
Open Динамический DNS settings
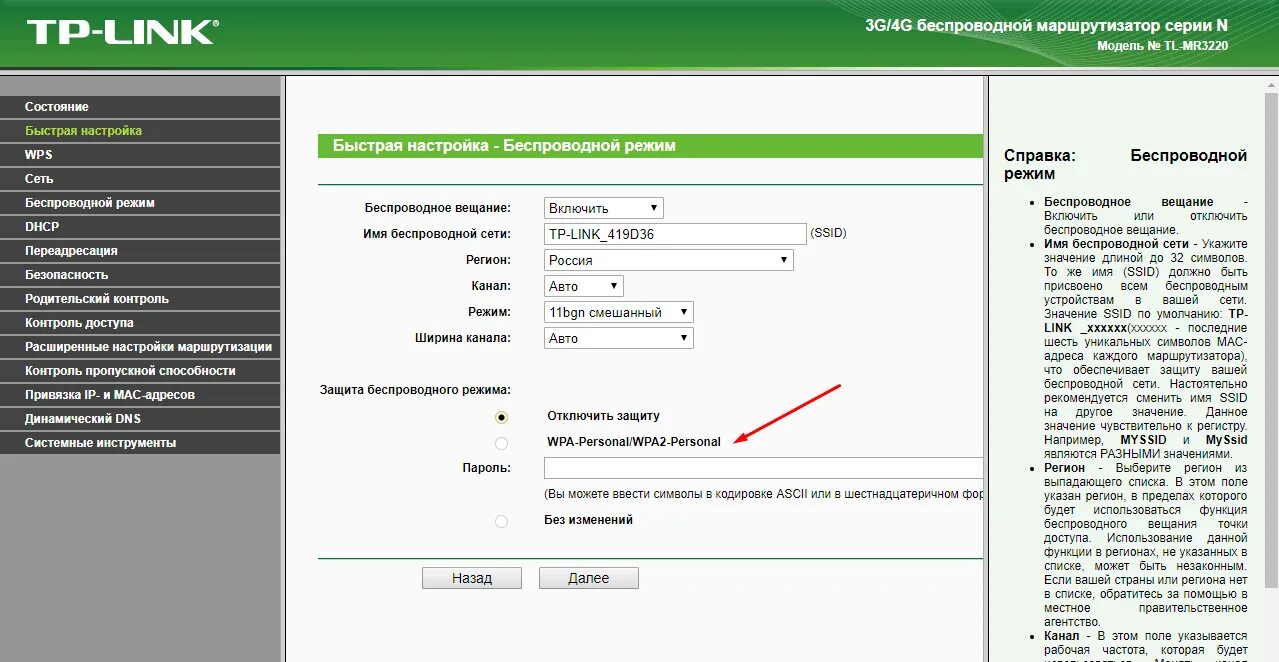click(x=140, y=419)
